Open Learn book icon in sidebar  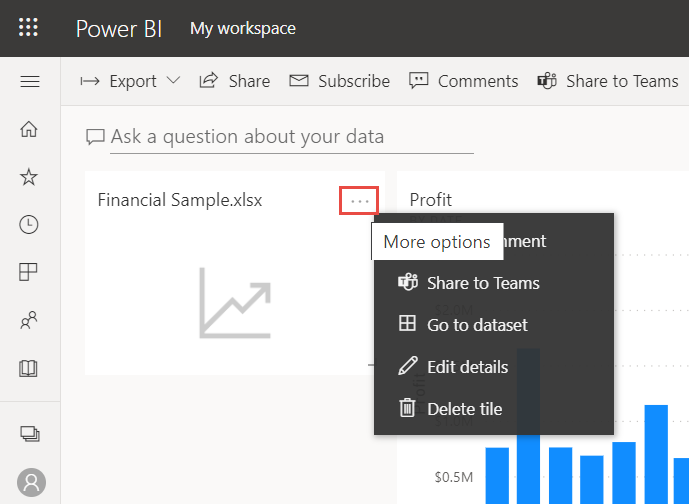(x=29, y=369)
